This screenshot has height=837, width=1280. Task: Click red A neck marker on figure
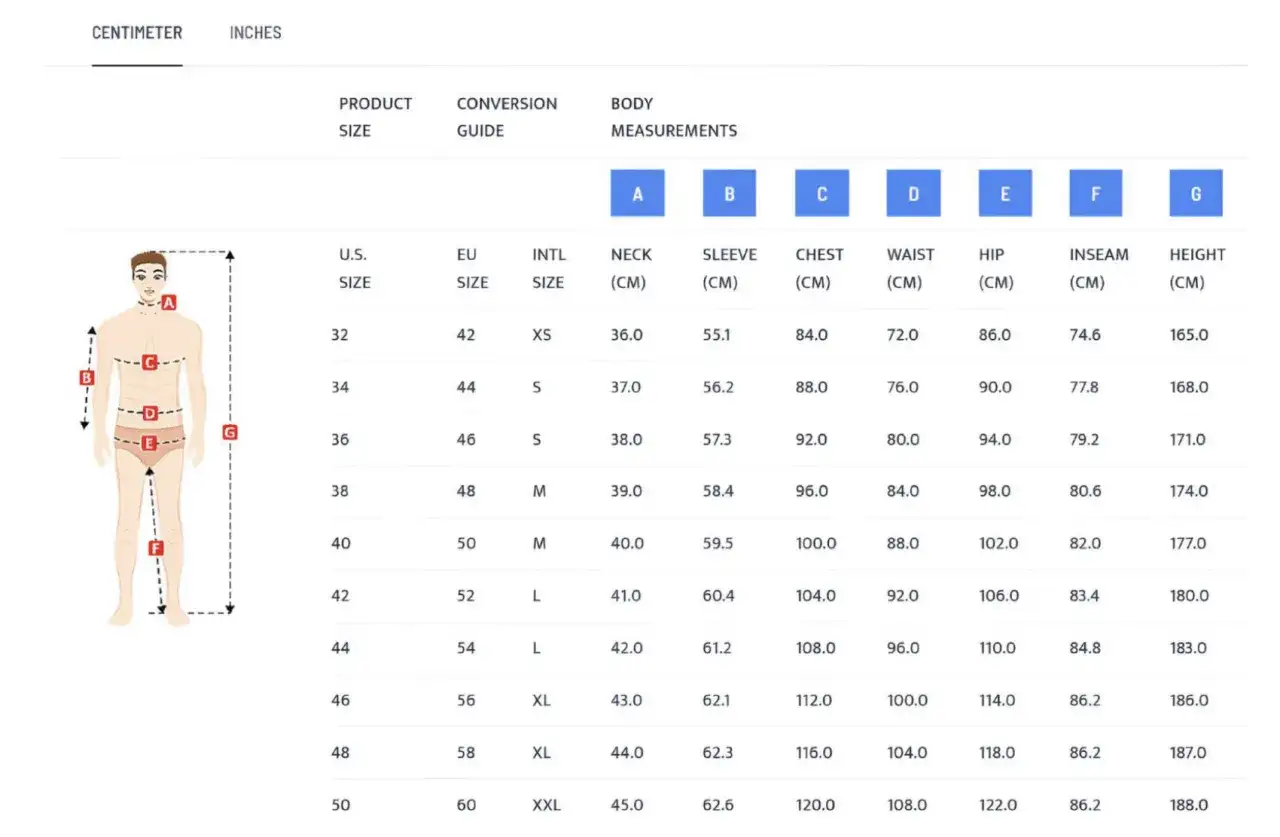point(169,302)
